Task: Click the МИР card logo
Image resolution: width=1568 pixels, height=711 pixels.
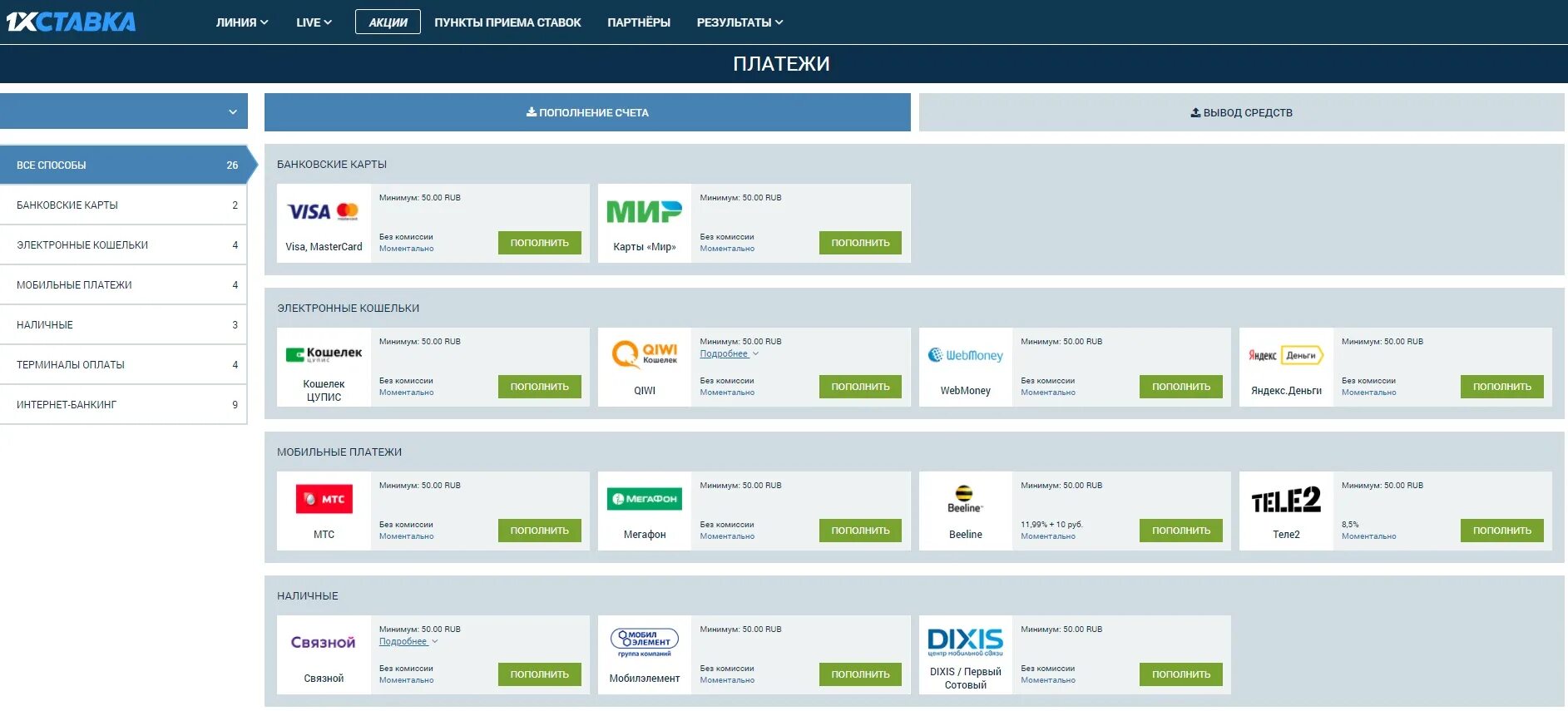Action: [644, 212]
